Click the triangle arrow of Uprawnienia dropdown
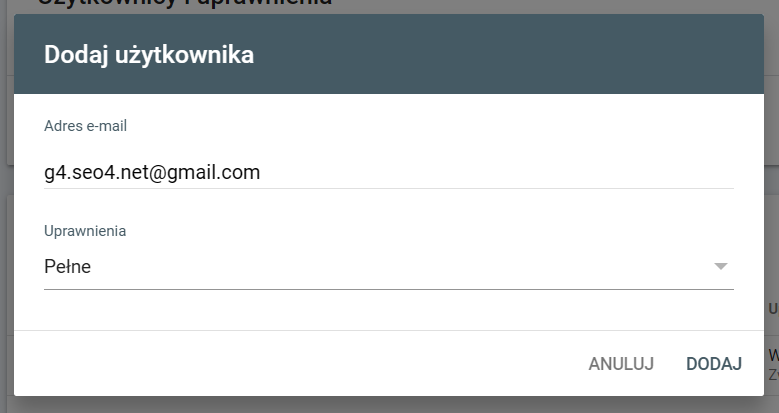 pos(720,266)
